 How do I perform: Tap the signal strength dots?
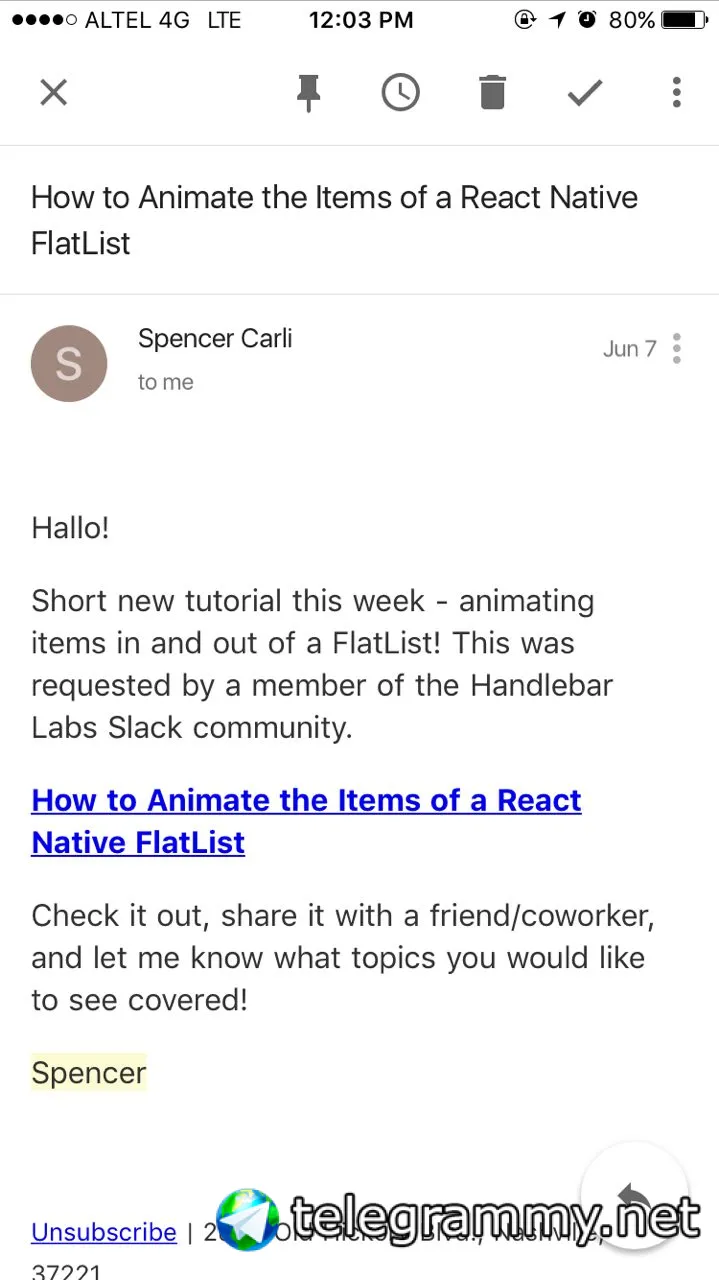[43, 20]
